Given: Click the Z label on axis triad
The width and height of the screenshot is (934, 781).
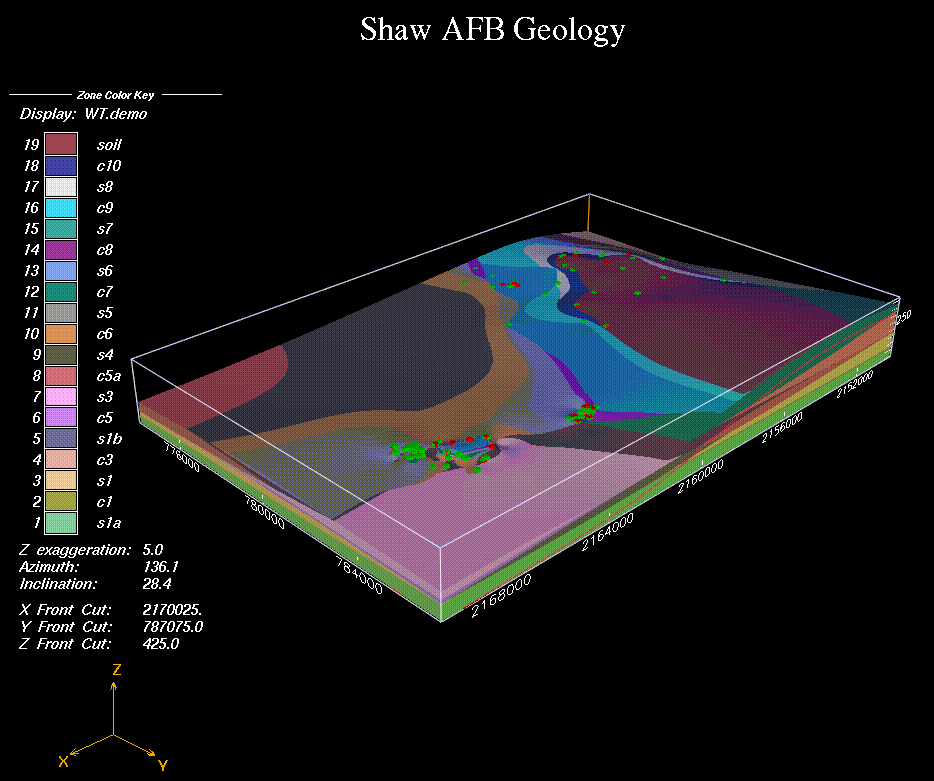Looking at the screenshot, I should click(117, 670).
